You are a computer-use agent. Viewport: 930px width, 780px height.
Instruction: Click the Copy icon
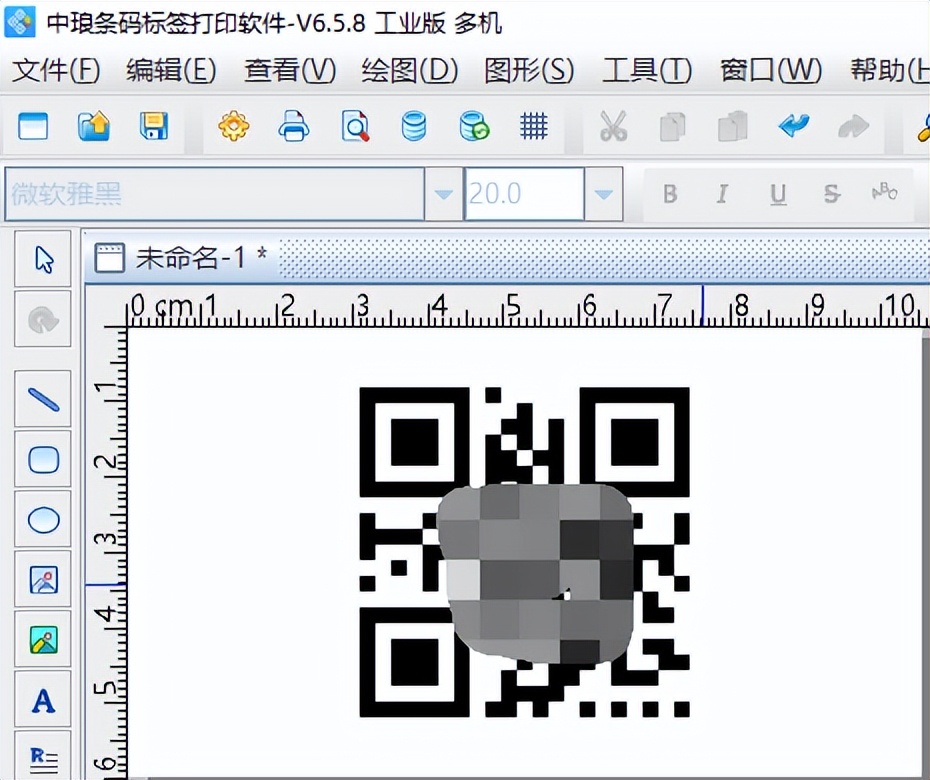point(673,126)
